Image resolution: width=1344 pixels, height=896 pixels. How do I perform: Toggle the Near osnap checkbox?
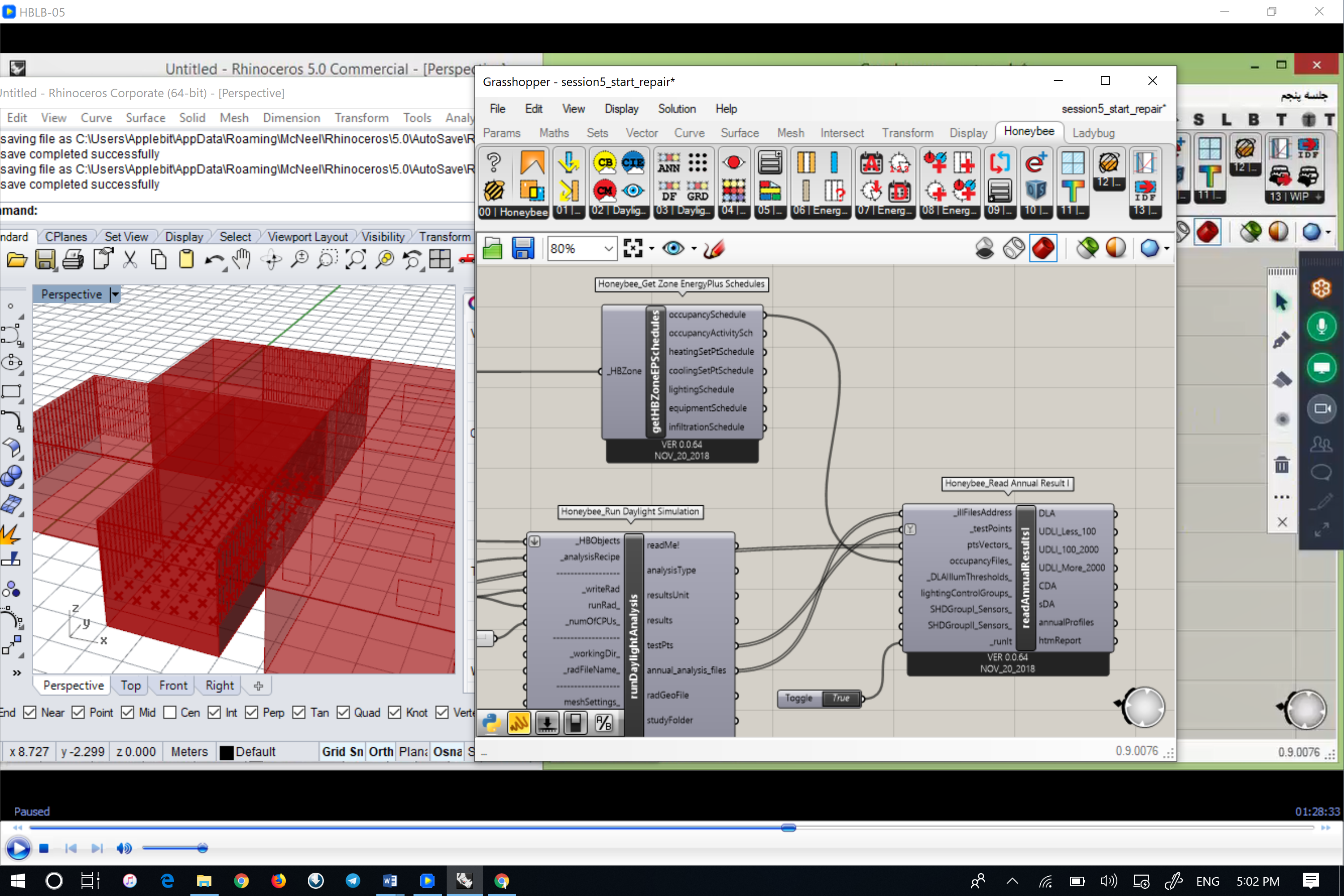[30, 712]
